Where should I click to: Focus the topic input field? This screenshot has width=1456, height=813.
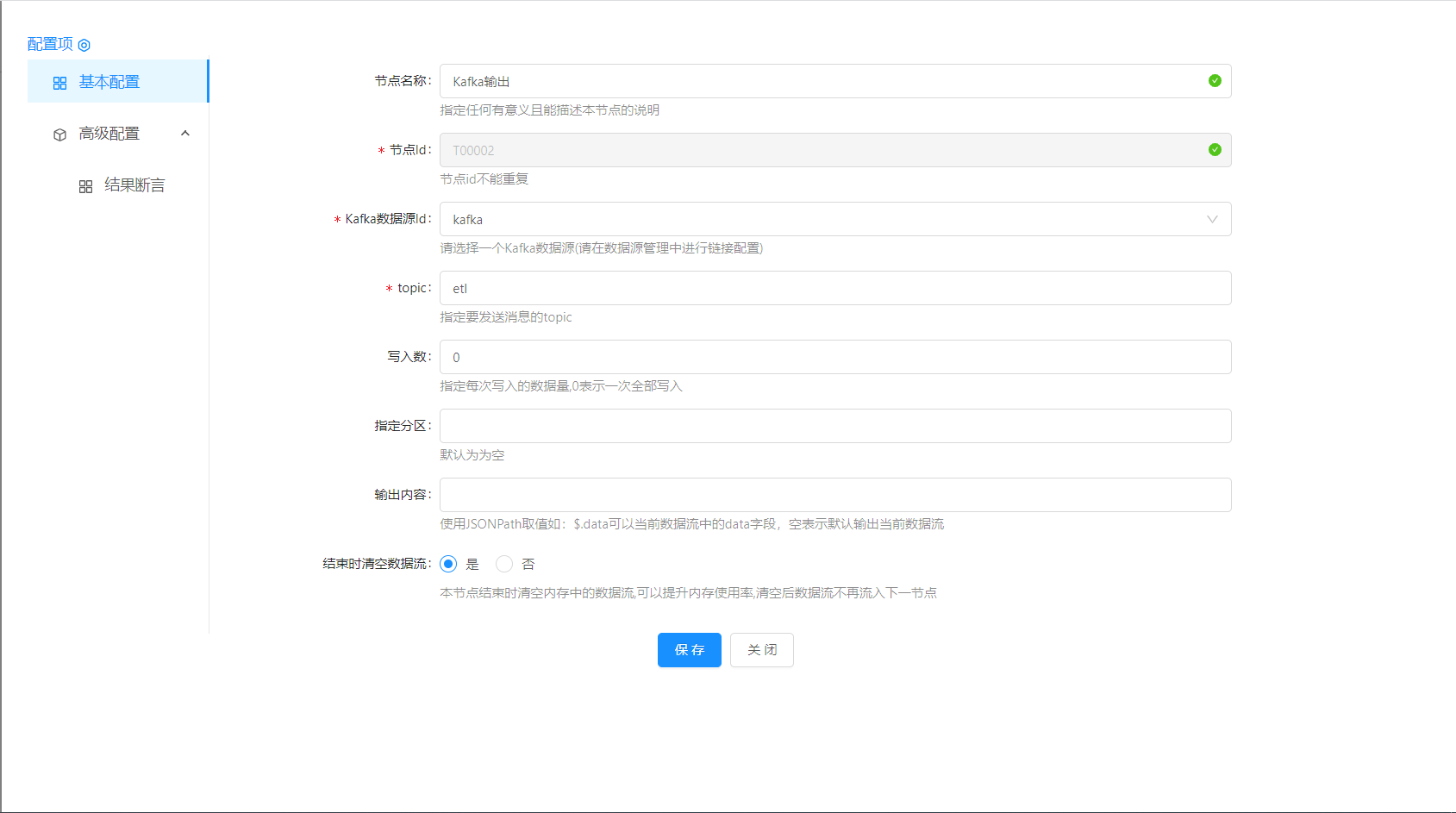tap(834, 288)
